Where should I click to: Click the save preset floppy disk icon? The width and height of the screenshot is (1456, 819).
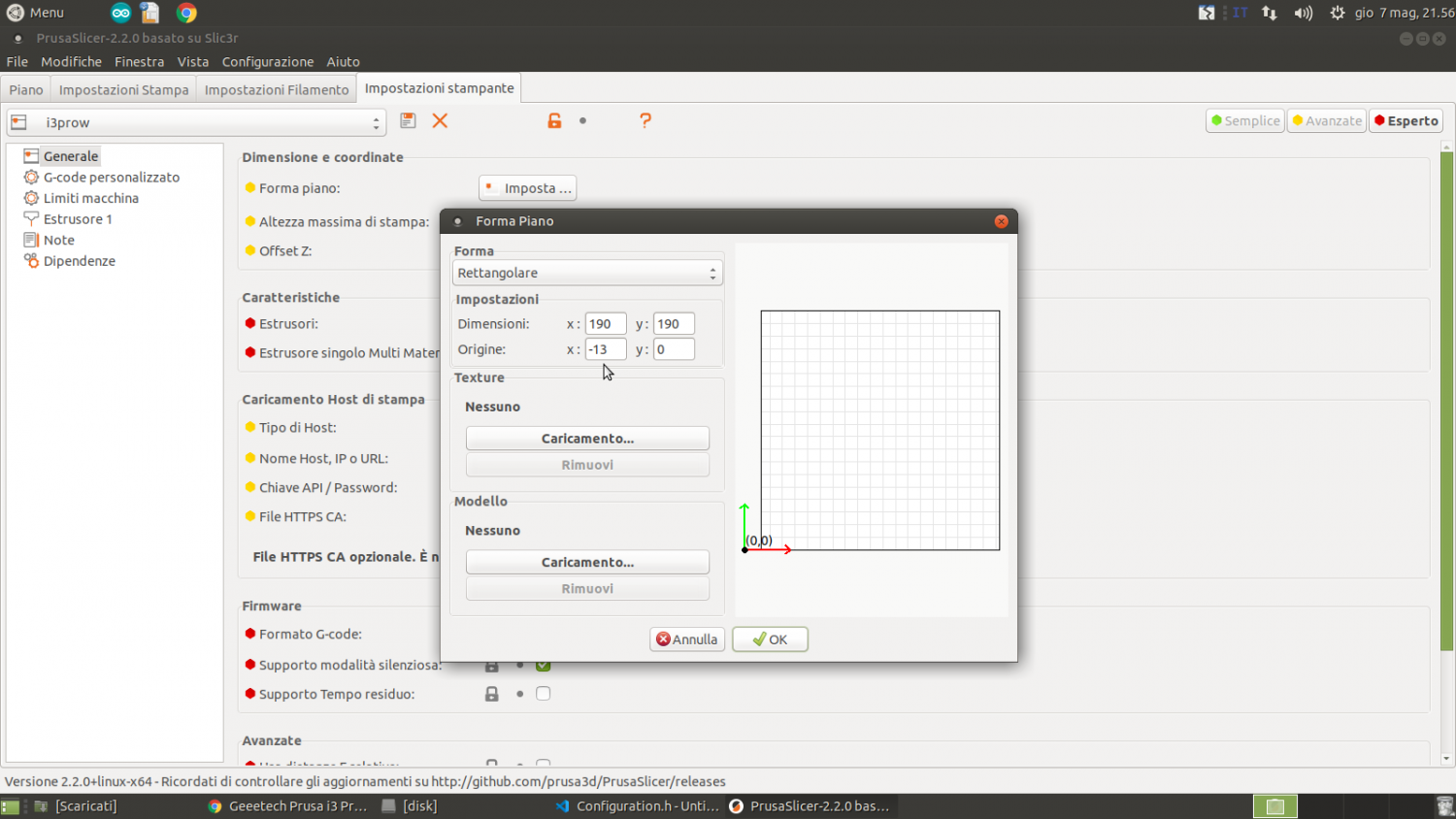pos(408,120)
